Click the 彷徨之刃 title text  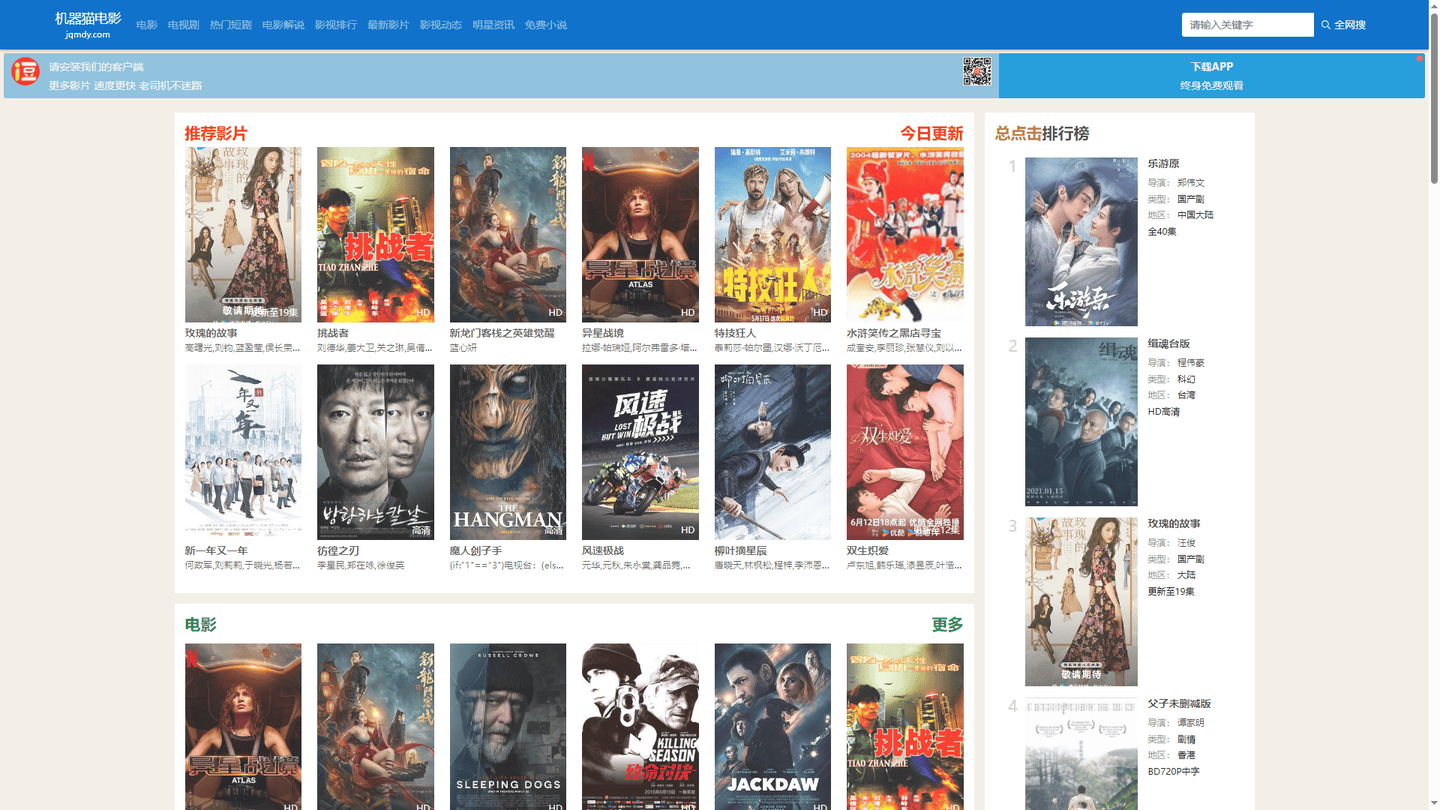tap(338, 551)
